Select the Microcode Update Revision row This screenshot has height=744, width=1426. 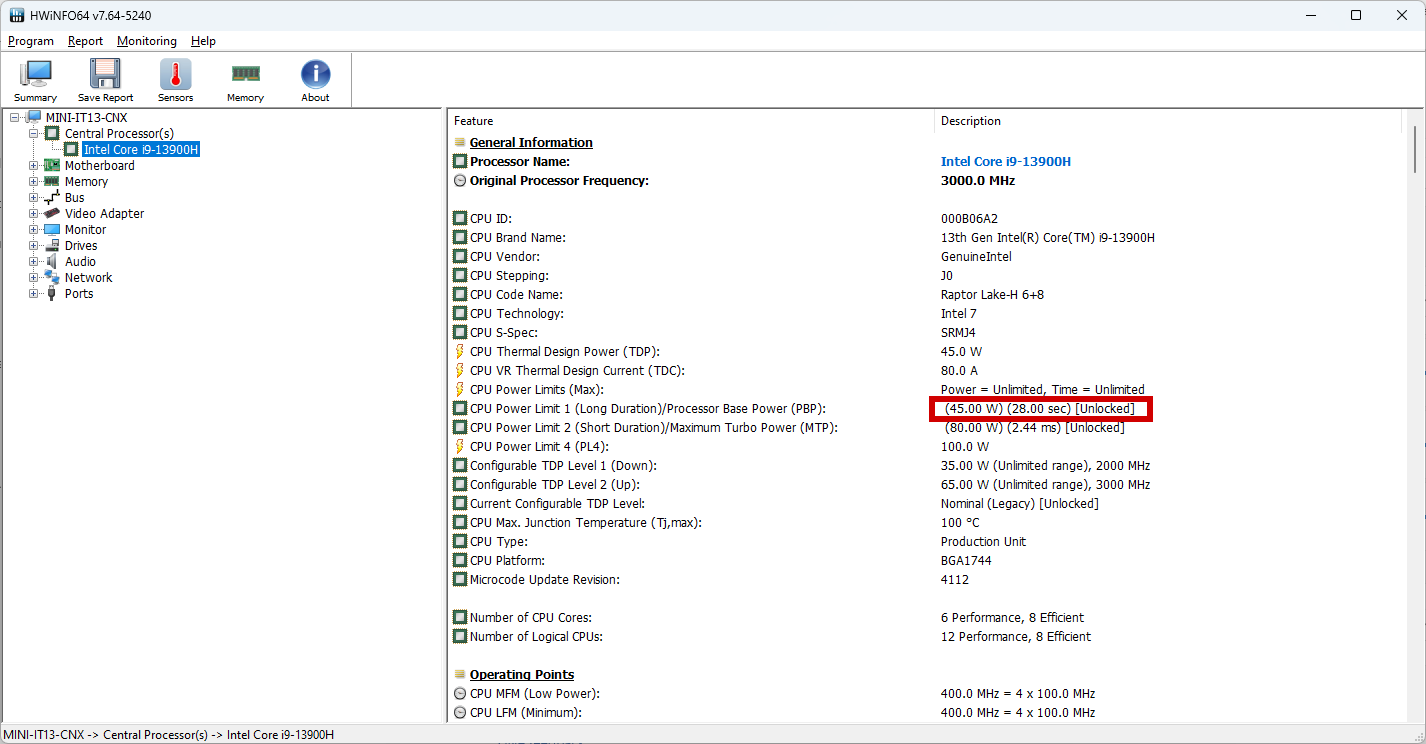click(925, 580)
